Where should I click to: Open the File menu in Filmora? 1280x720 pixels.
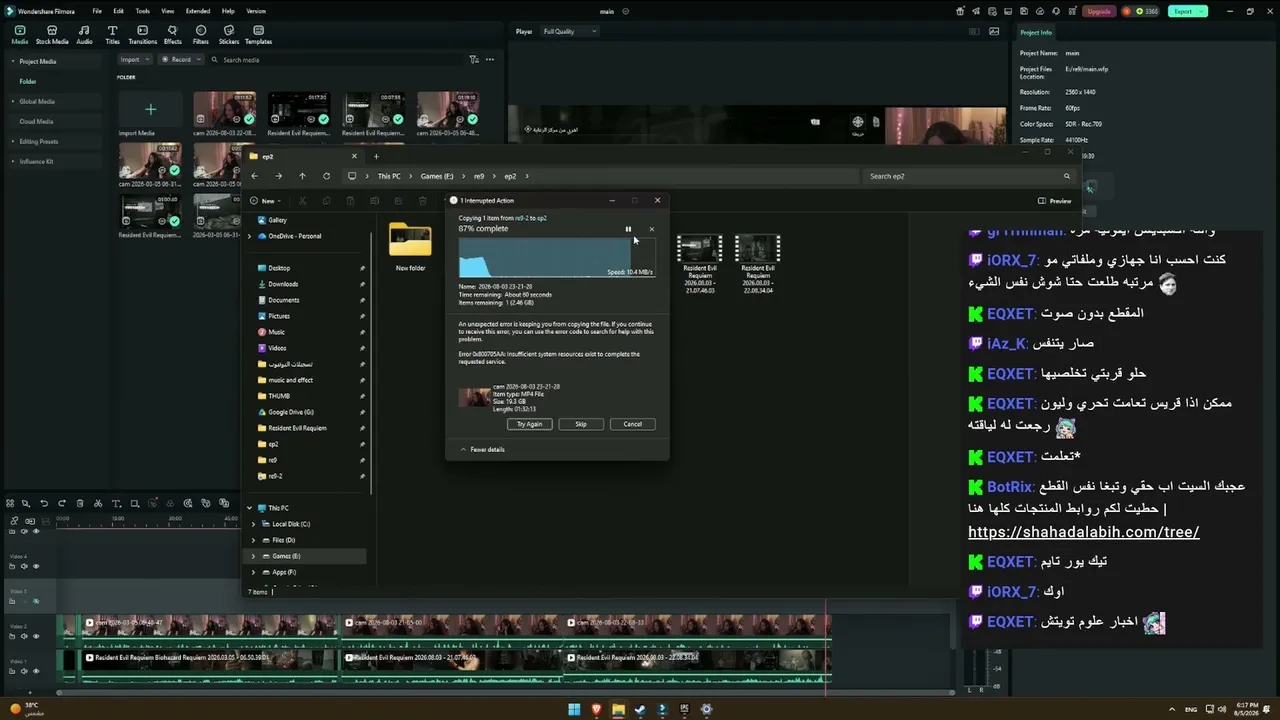(97, 11)
